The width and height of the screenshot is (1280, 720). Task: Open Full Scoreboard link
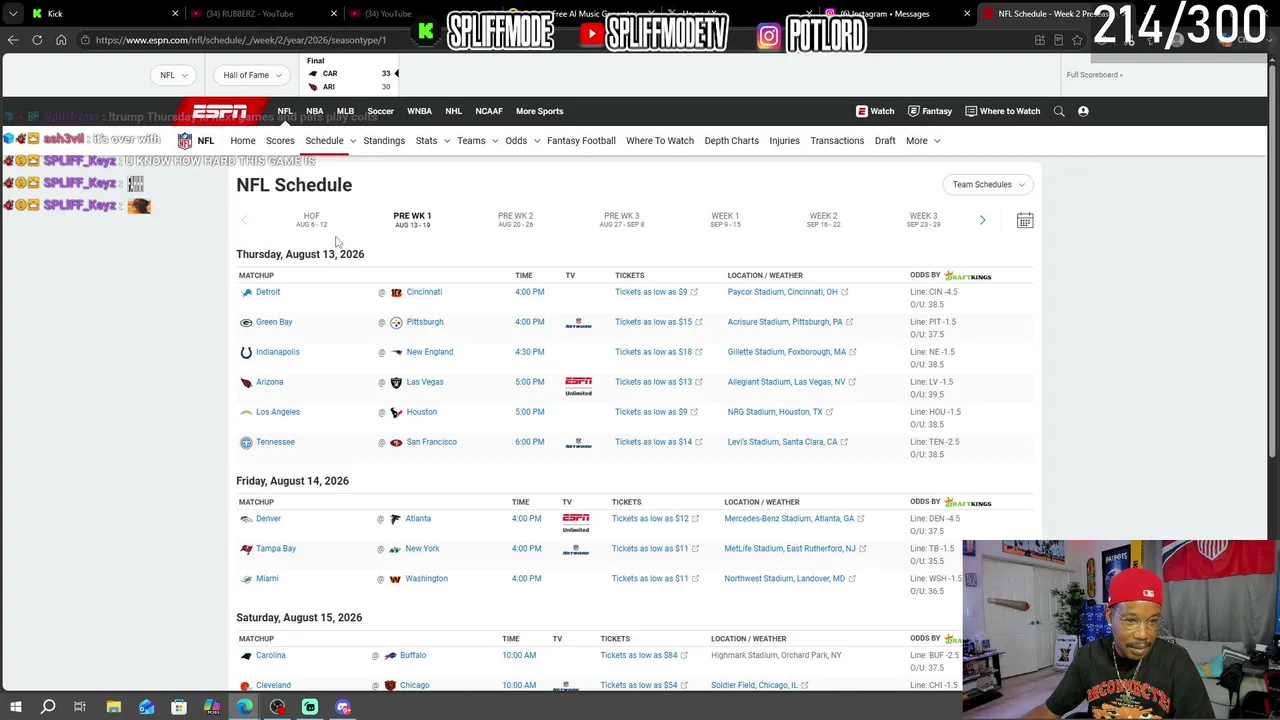pos(1094,75)
